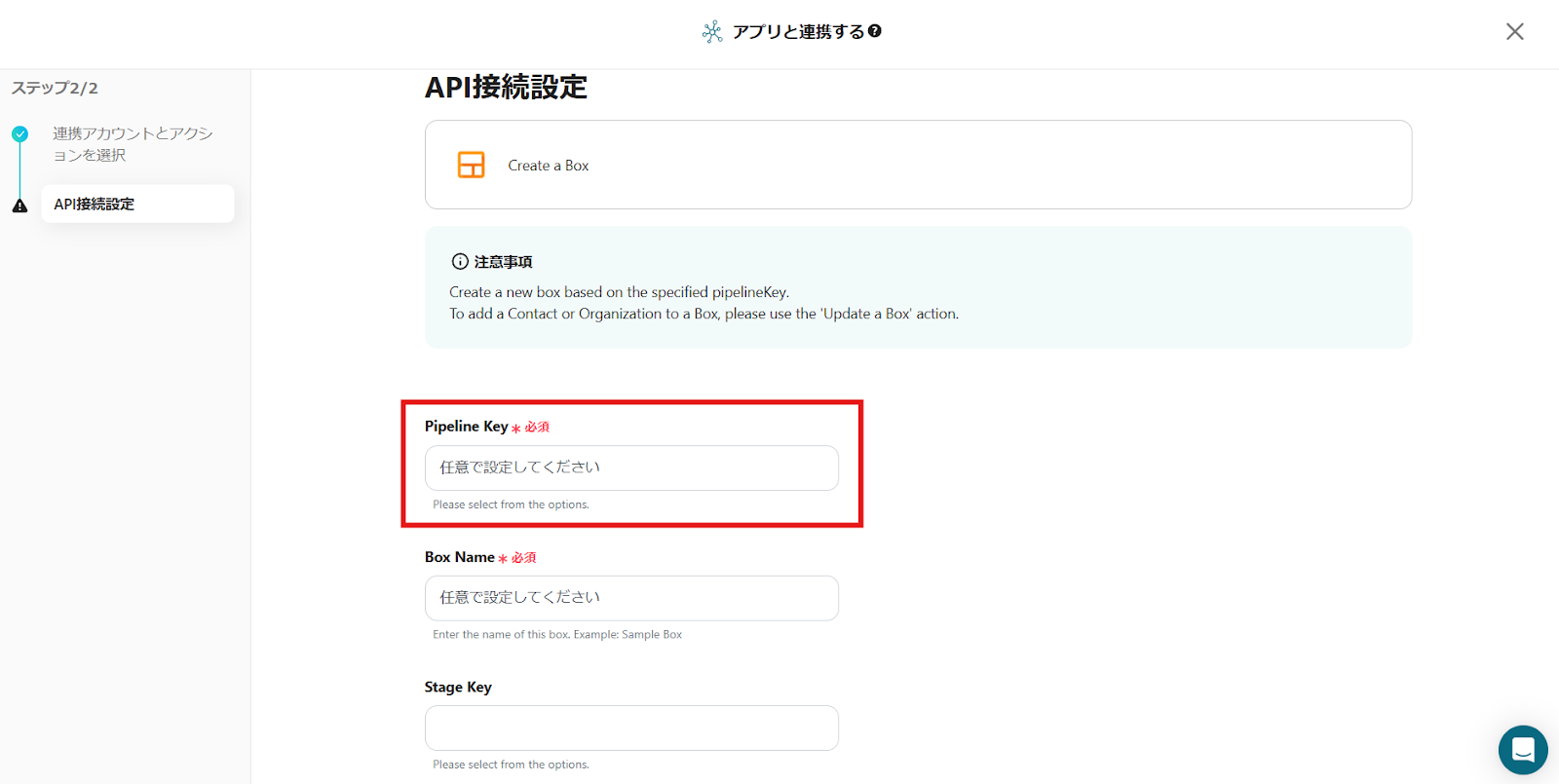The width and height of the screenshot is (1559, 784).
Task: Click into the Pipeline Key input field
Action: coord(631,467)
